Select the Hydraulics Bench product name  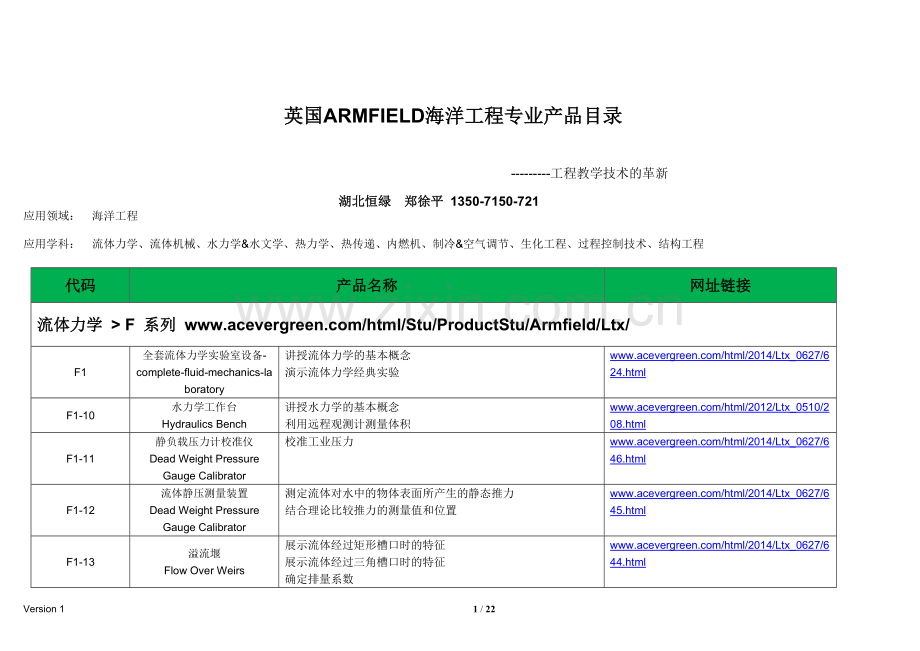pos(204,424)
